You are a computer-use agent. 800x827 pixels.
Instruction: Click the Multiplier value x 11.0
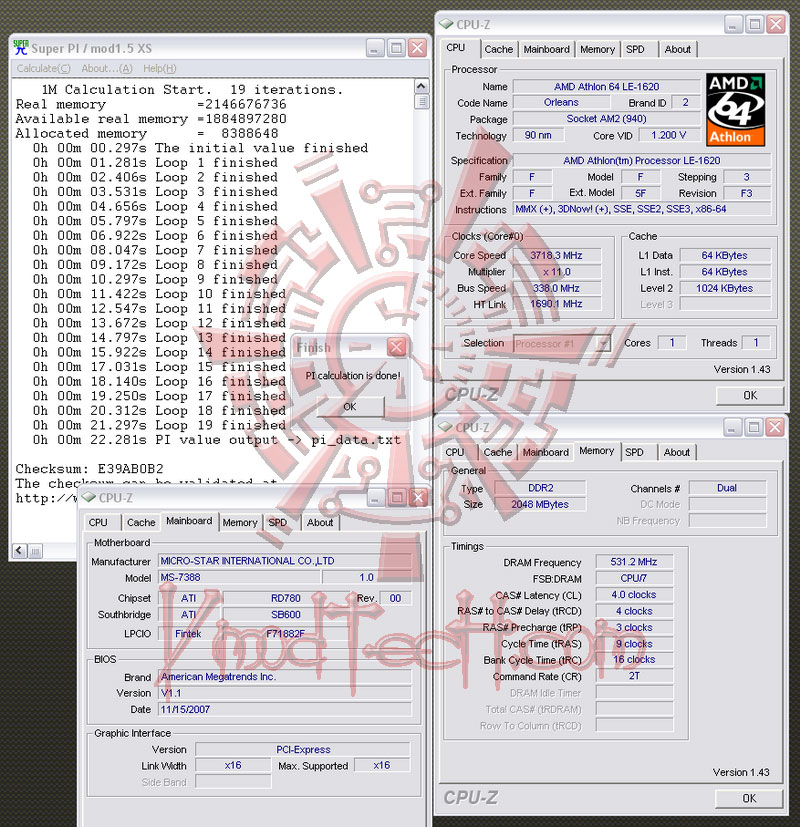coord(556,272)
